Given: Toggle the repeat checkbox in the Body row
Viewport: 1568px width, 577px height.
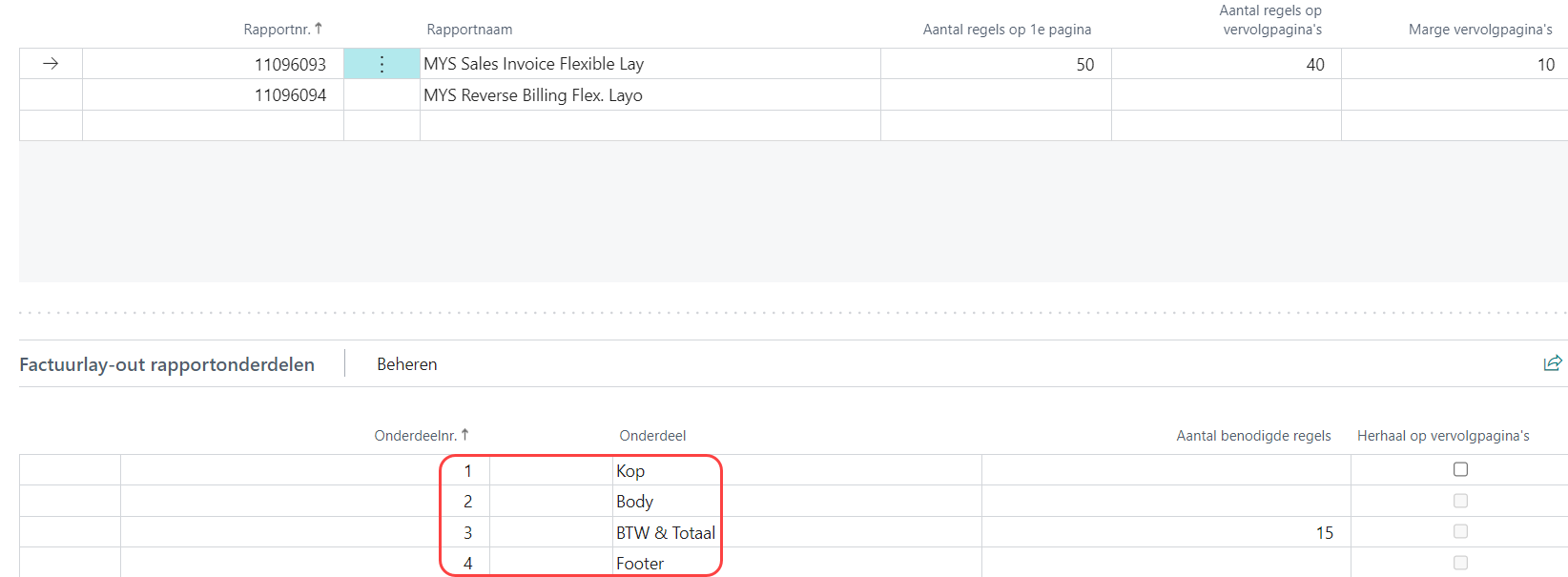Looking at the screenshot, I should (x=1460, y=501).
